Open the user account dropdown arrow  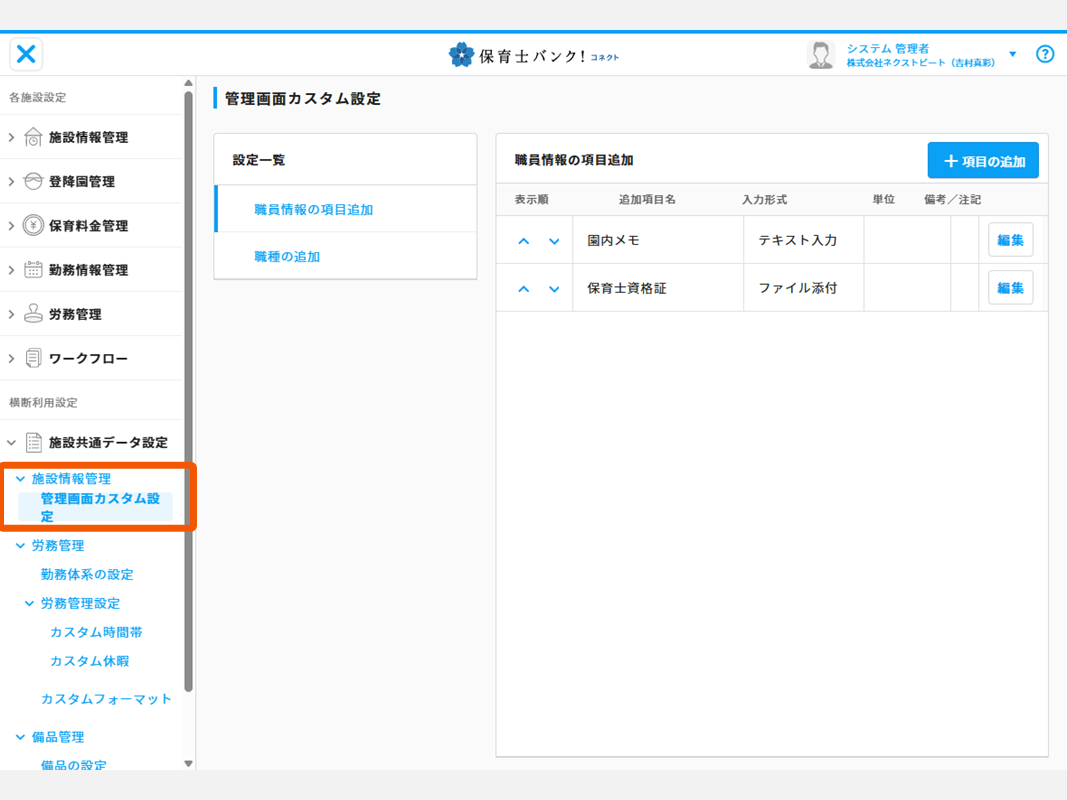pos(1012,54)
